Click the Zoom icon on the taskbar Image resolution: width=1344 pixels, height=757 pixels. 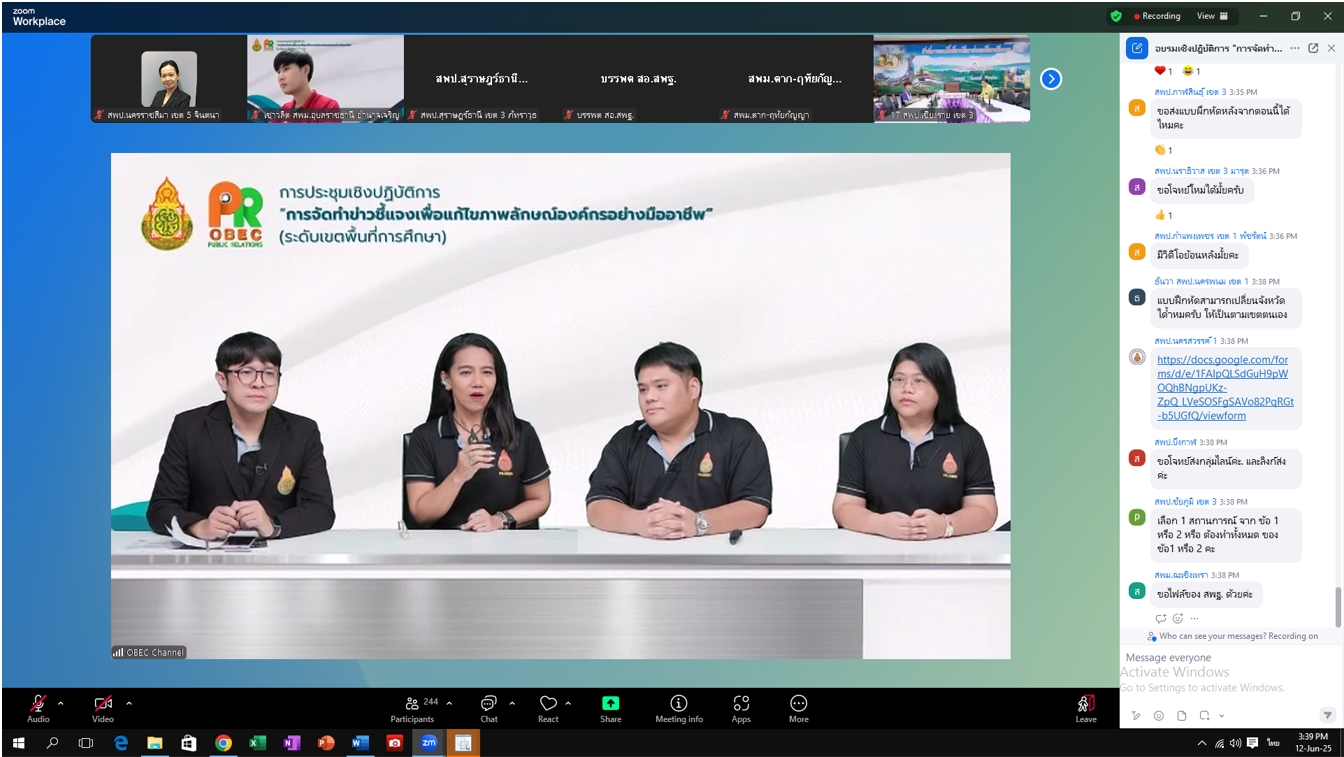click(x=429, y=743)
